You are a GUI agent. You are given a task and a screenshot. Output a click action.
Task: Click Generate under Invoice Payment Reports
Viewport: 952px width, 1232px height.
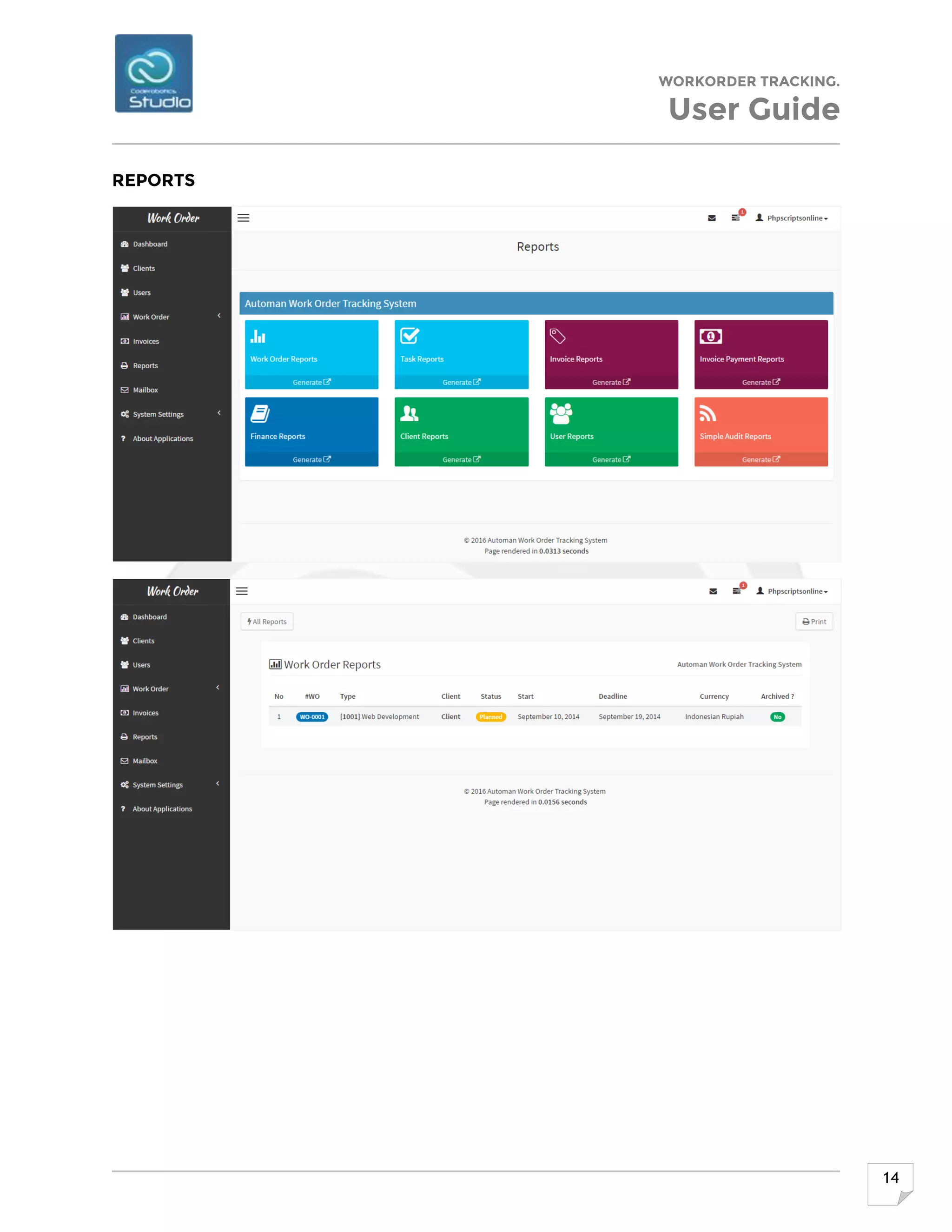[x=761, y=383]
